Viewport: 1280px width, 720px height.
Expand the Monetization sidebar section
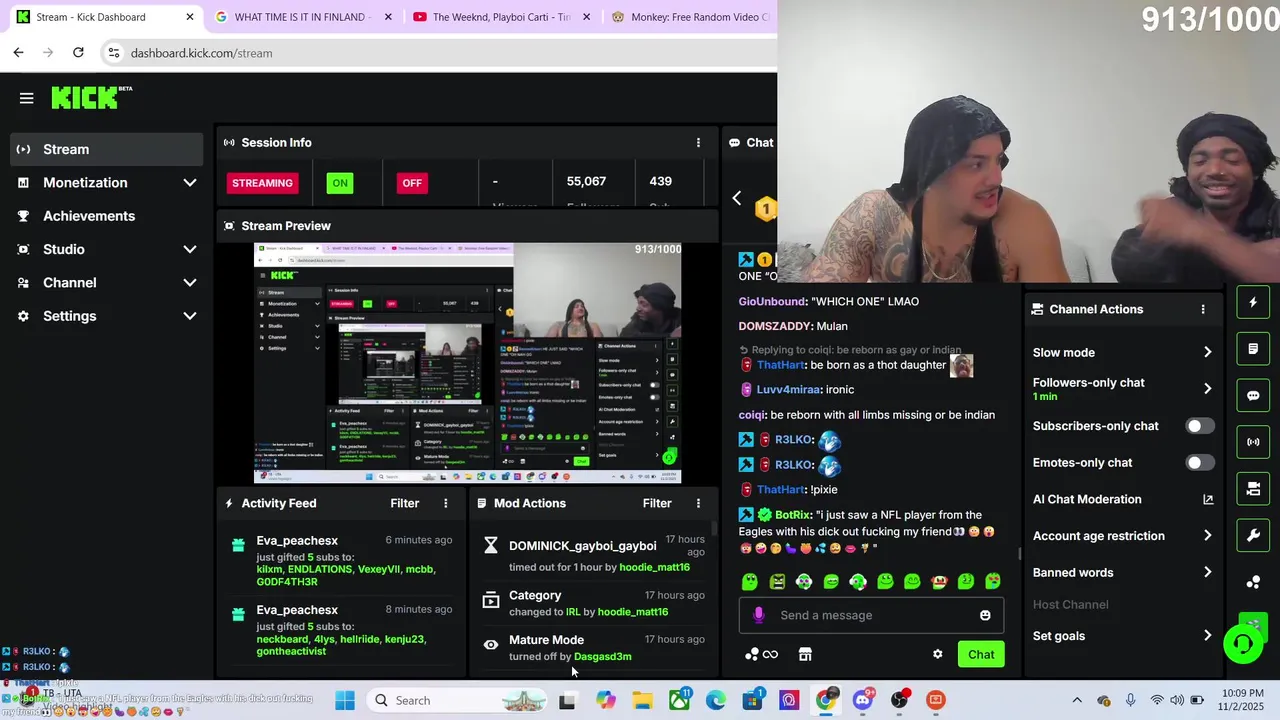(190, 183)
